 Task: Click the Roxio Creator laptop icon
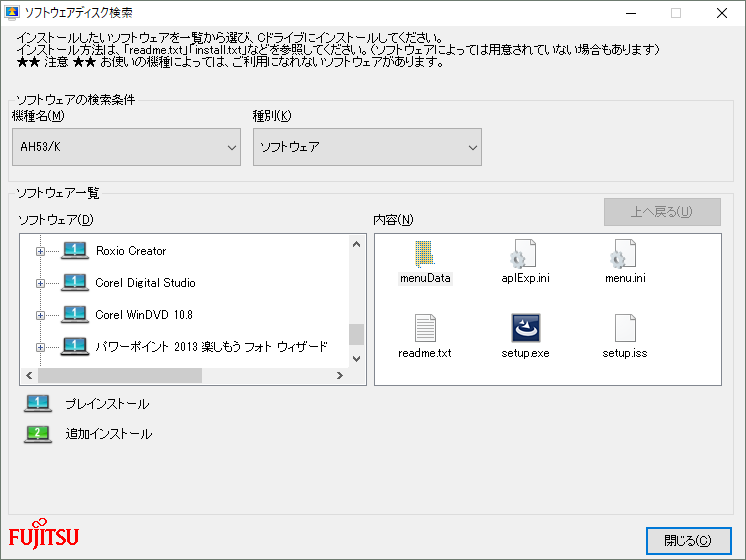75,251
